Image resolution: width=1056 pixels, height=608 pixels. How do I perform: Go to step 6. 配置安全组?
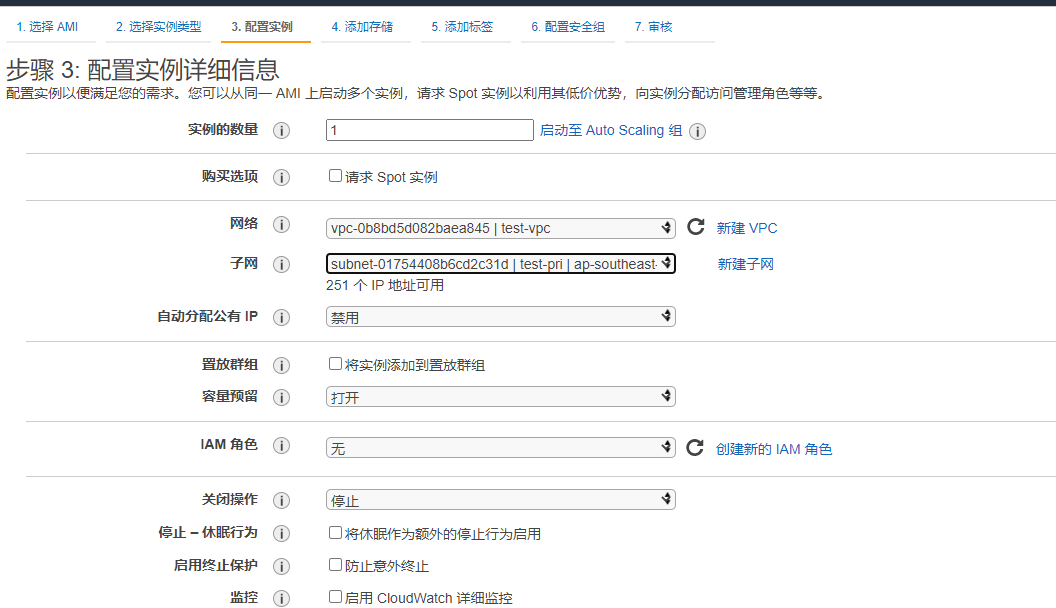coord(568,27)
